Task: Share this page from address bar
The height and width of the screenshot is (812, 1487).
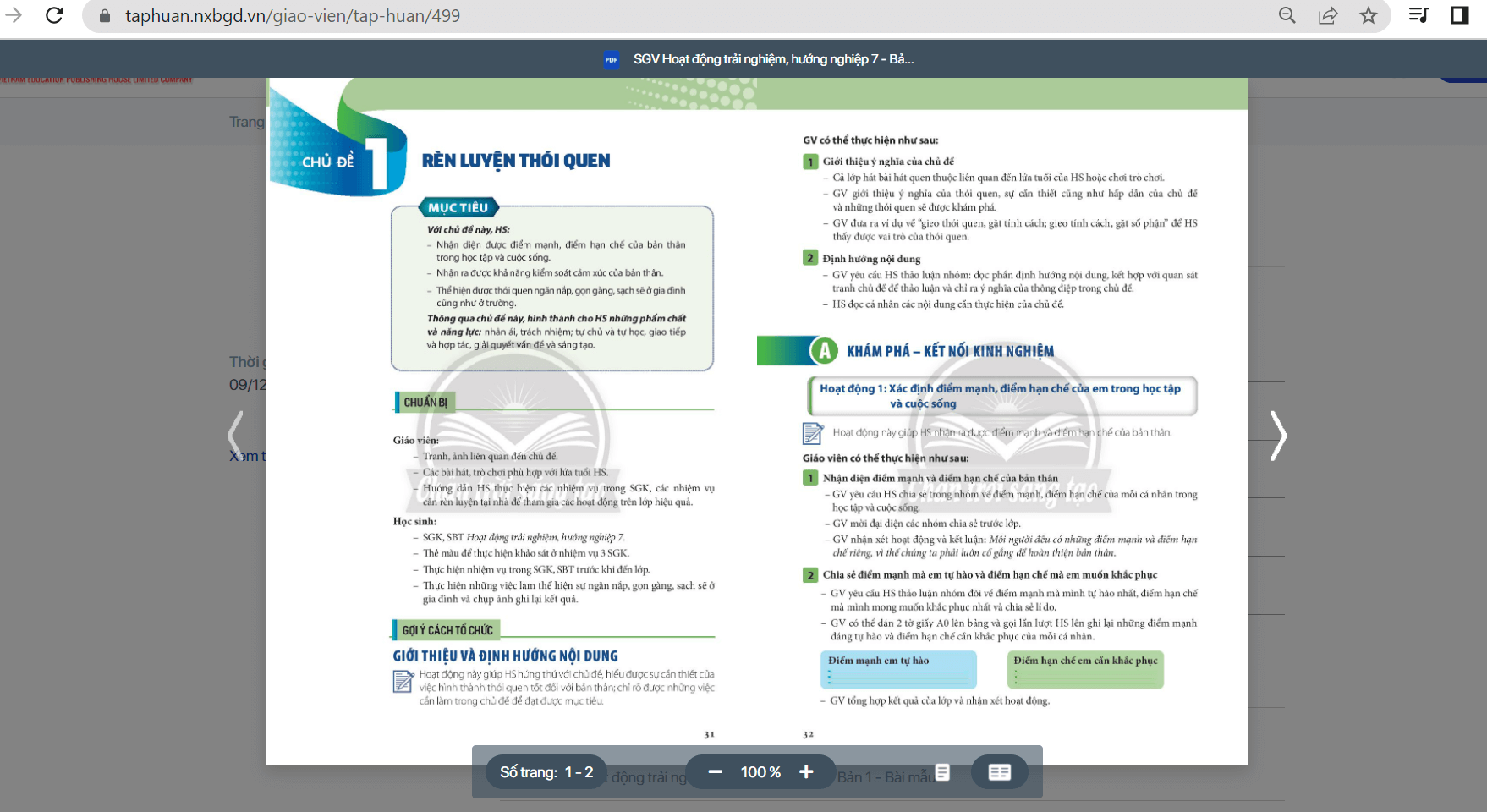Action: [1328, 15]
